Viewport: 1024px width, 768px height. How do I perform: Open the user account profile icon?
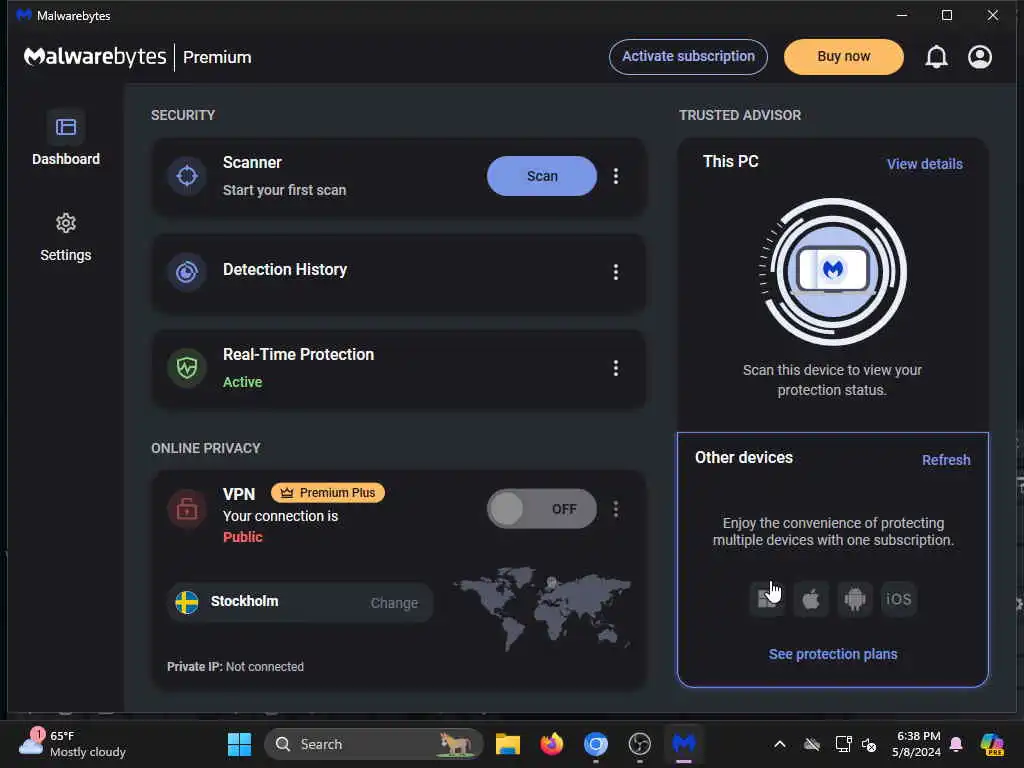(980, 57)
